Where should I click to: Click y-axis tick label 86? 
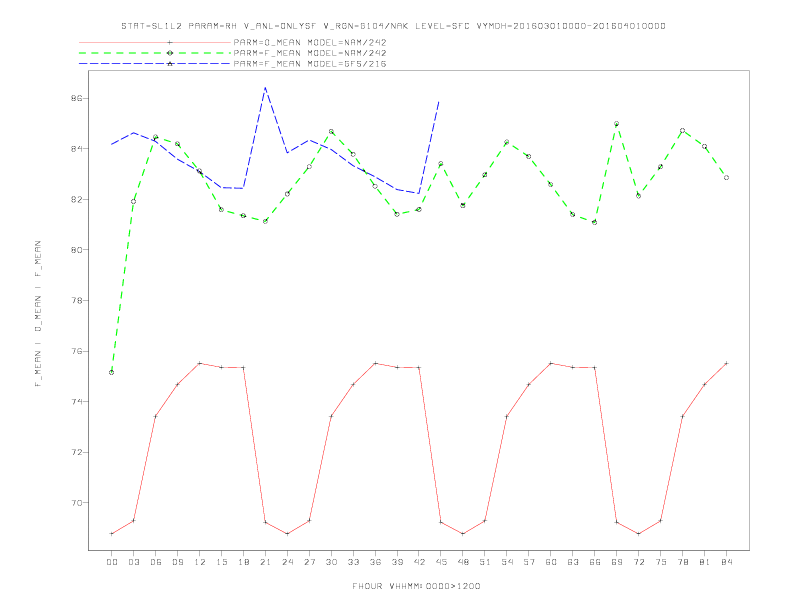(x=76, y=98)
